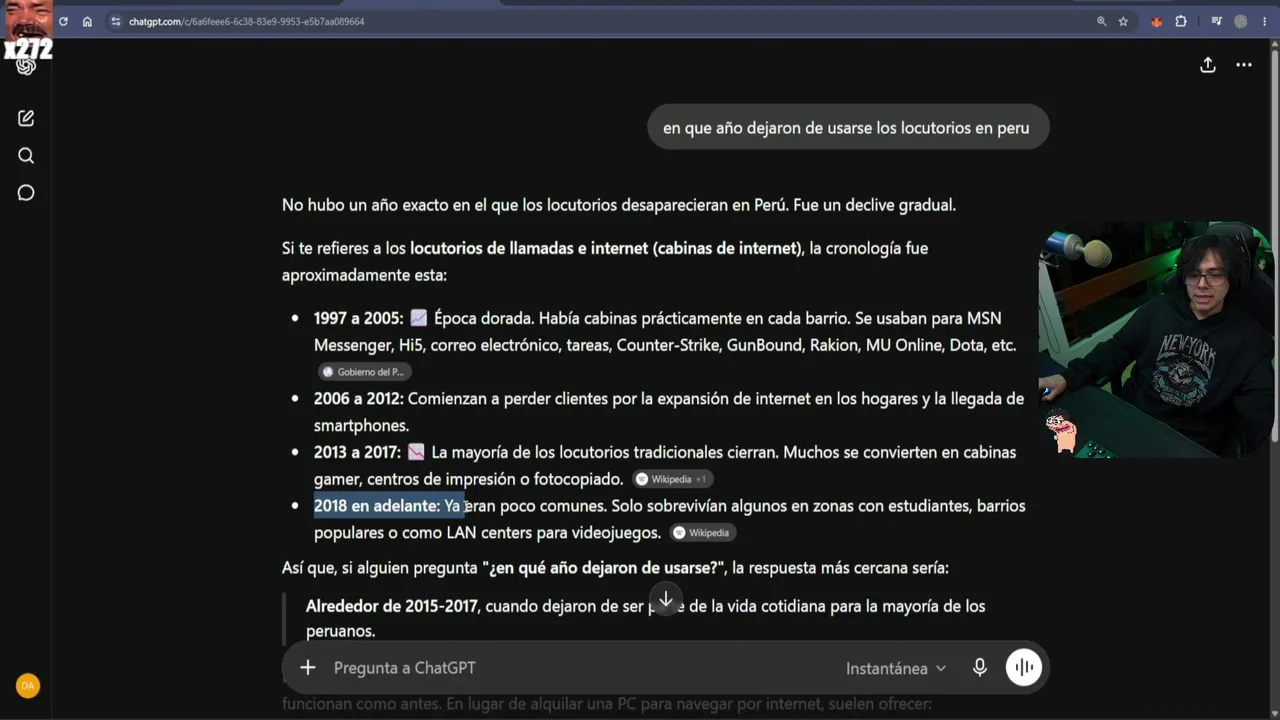Open the Wikipedia +1 source citation
Viewport: 1280px width, 720px height.
pos(672,479)
